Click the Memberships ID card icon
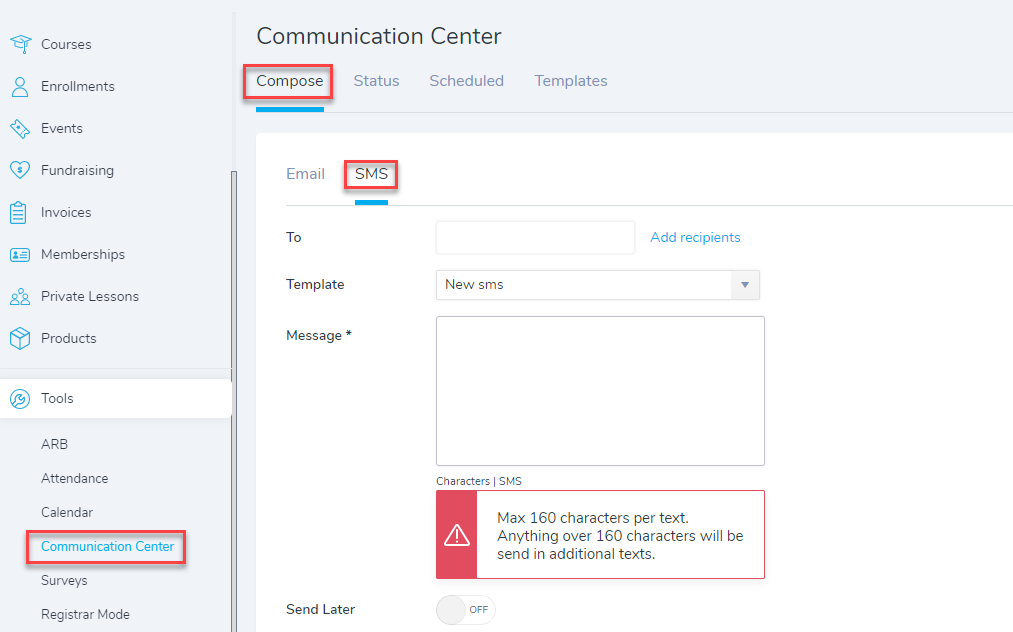Viewport: 1013px width, 632px height. (x=20, y=255)
